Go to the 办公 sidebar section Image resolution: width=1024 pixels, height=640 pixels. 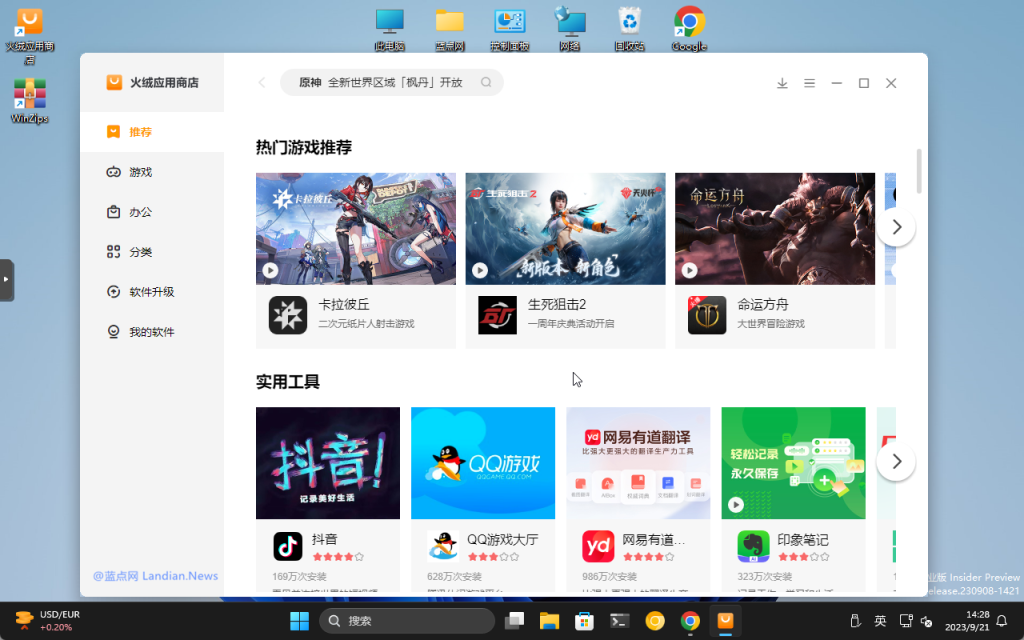tap(152, 212)
